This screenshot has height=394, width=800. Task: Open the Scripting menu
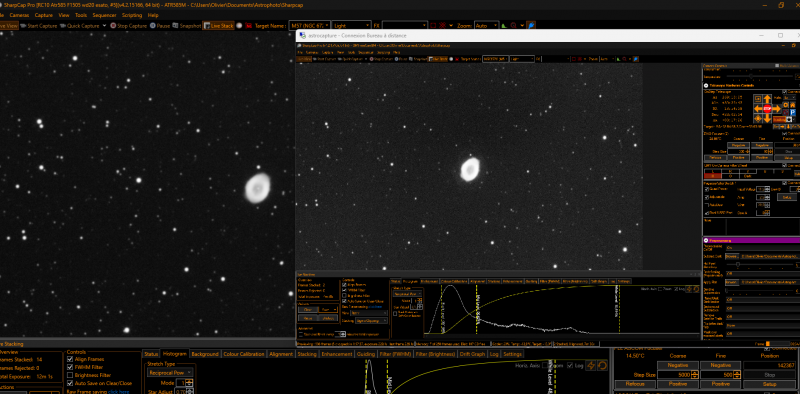(x=132, y=15)
